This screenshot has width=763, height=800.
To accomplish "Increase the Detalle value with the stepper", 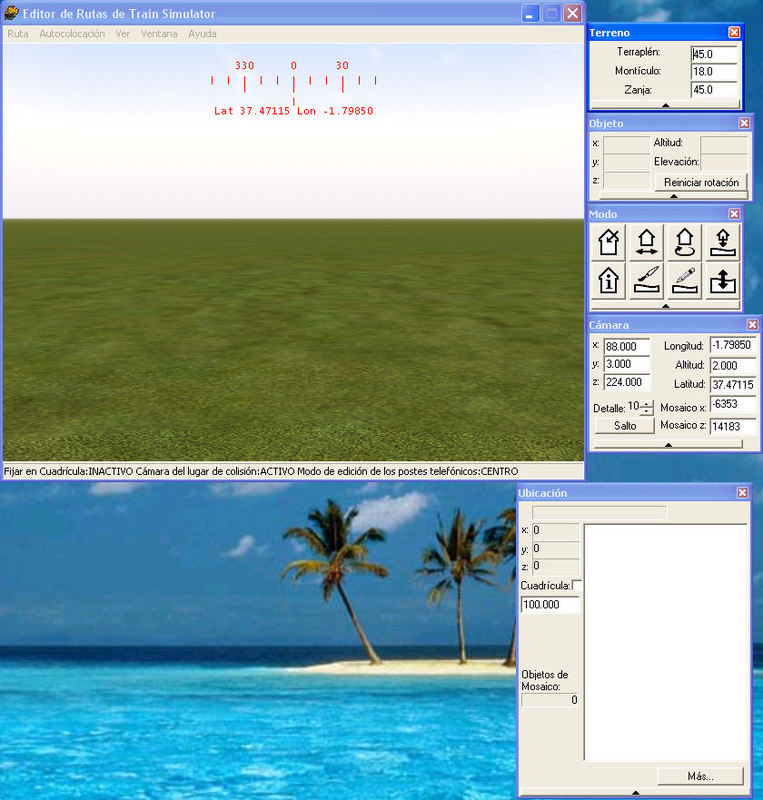I will 647,403.
